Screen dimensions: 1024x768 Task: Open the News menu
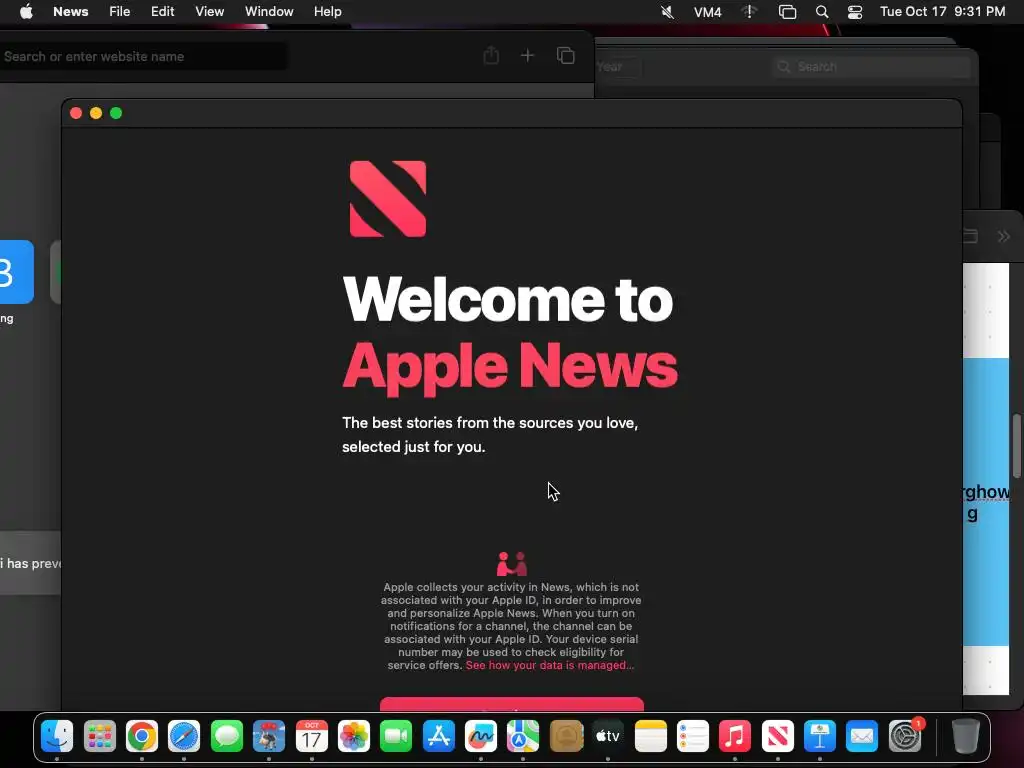71,12
